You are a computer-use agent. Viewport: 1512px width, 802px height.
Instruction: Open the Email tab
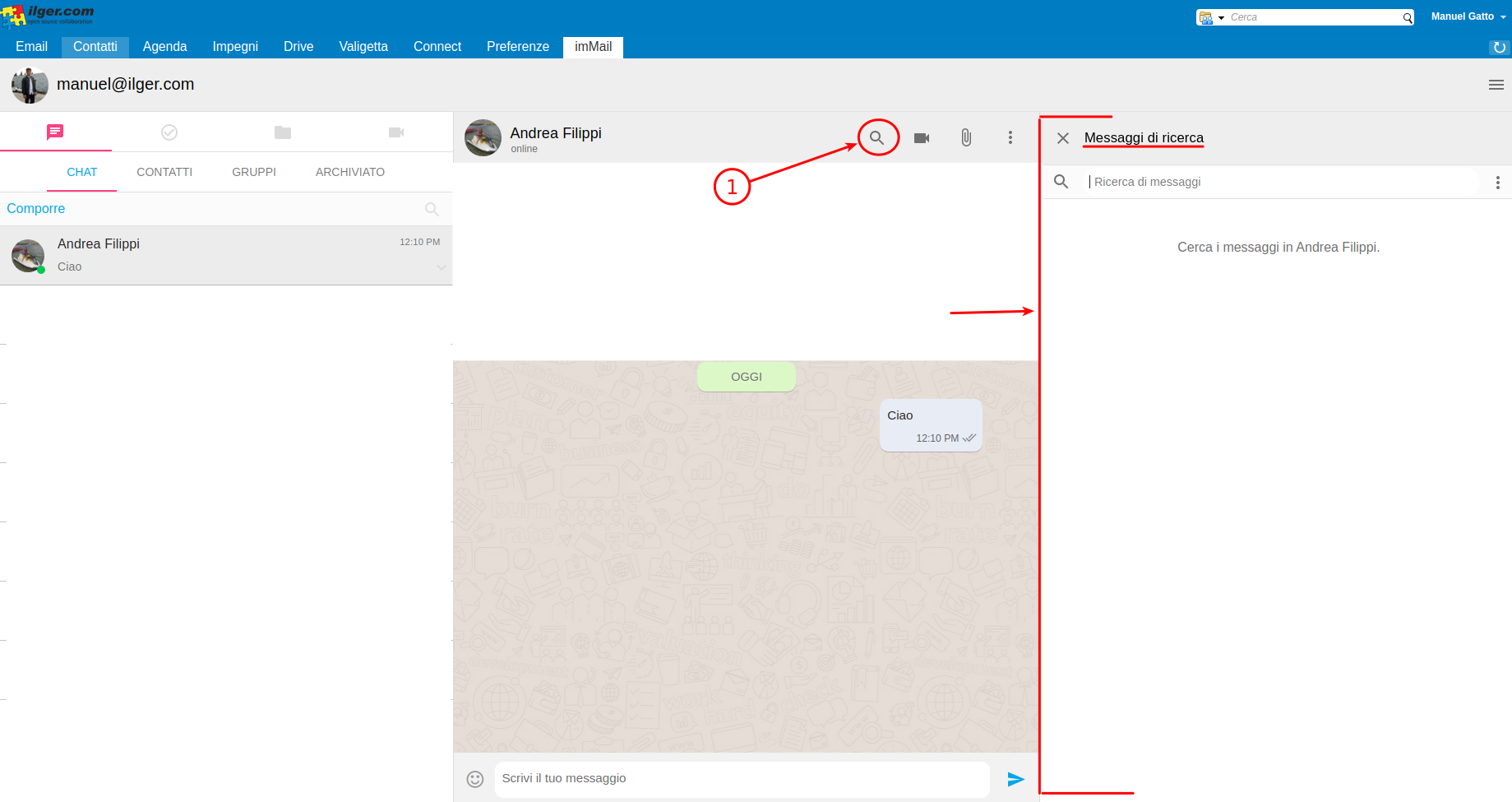[32, 47]
